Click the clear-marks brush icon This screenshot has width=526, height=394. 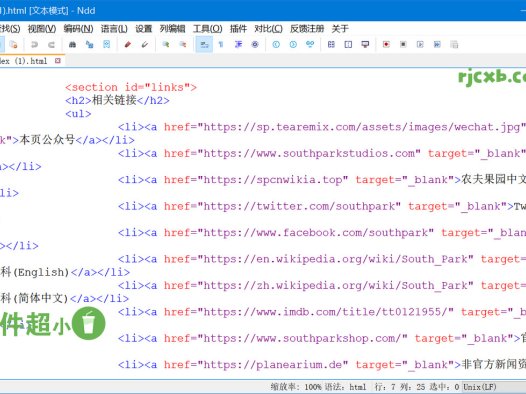(145, 45)
